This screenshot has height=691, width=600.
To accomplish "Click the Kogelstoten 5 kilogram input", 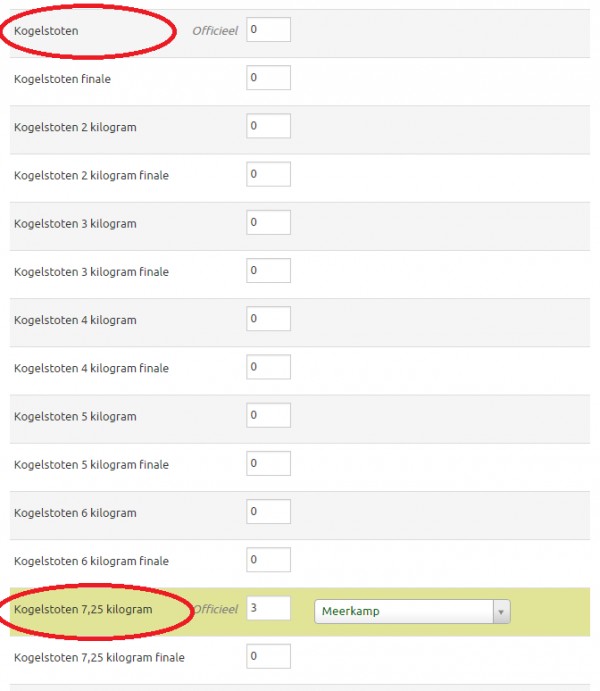I will [x=268, y=415].
